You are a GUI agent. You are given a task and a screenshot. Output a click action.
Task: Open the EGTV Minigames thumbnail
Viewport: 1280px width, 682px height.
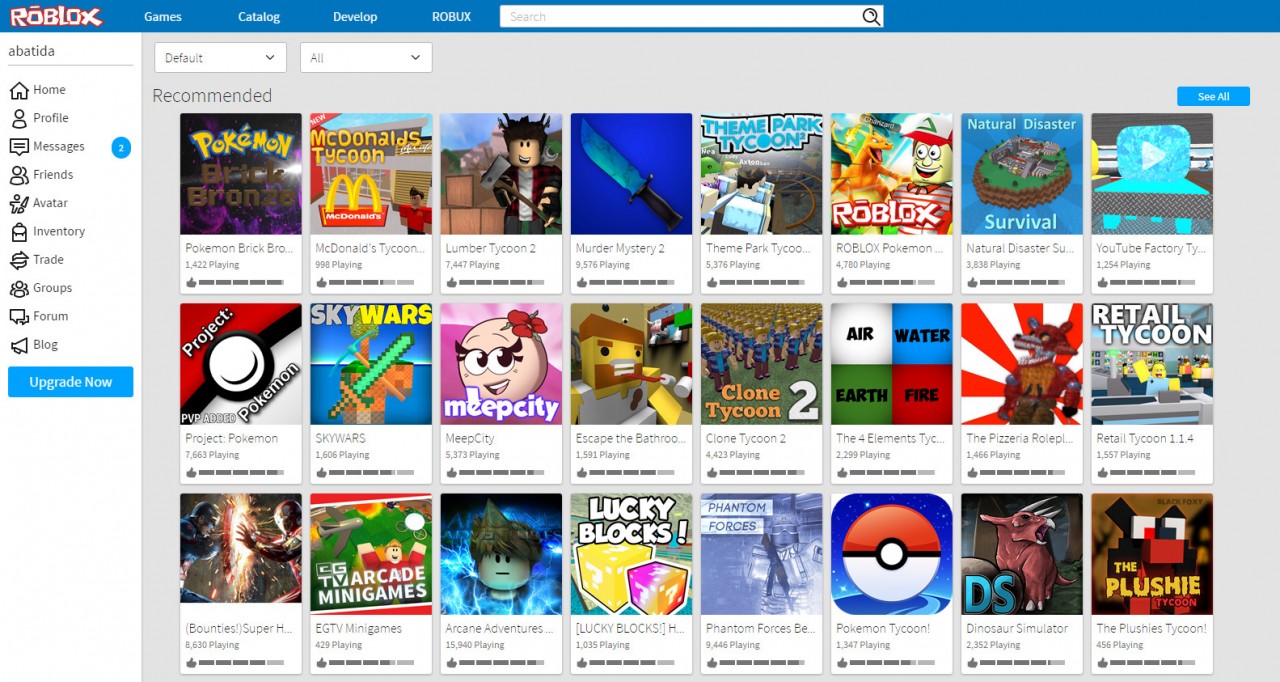[371, 554]
